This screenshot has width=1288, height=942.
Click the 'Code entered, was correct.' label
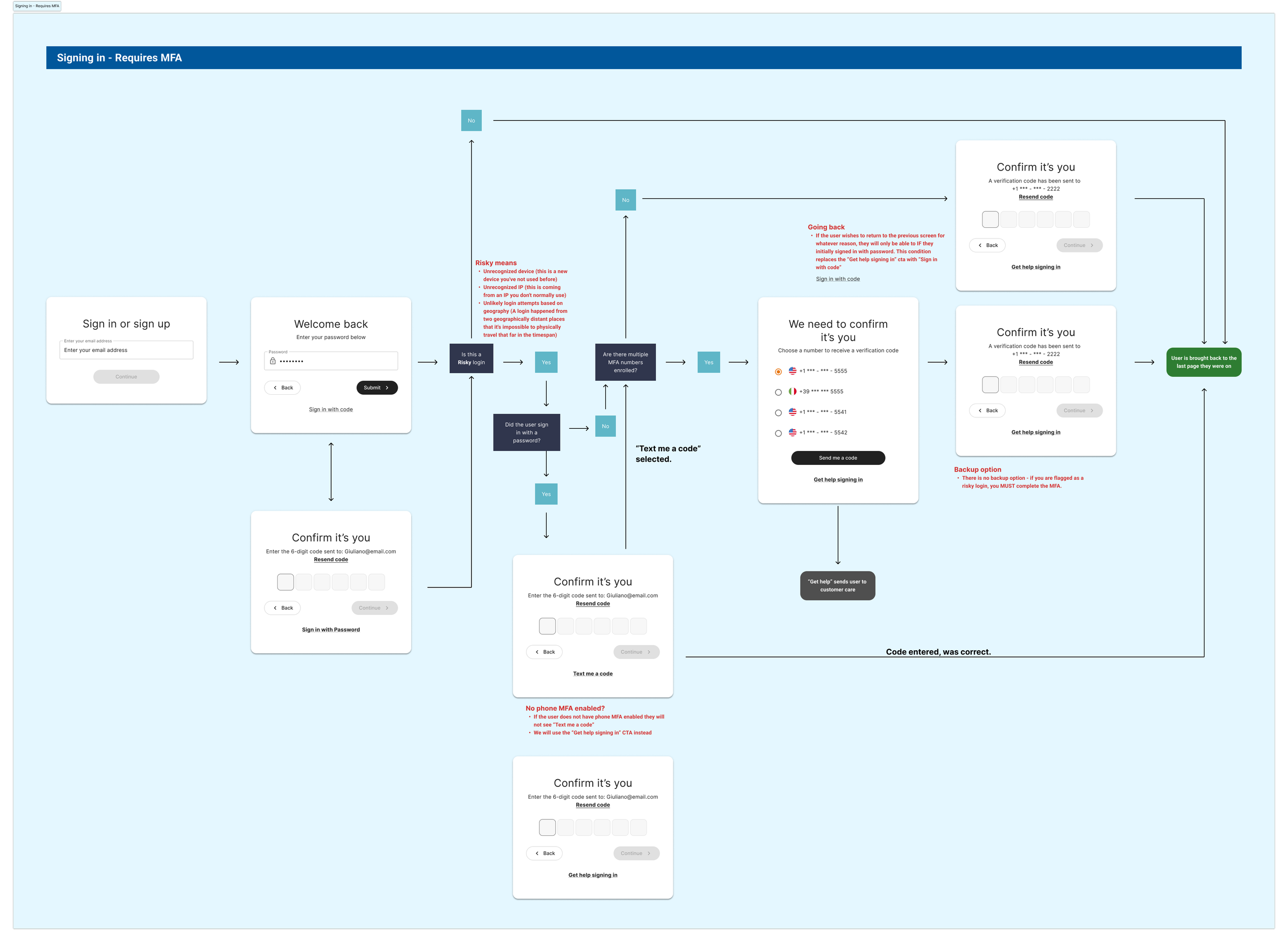[938, 652]
